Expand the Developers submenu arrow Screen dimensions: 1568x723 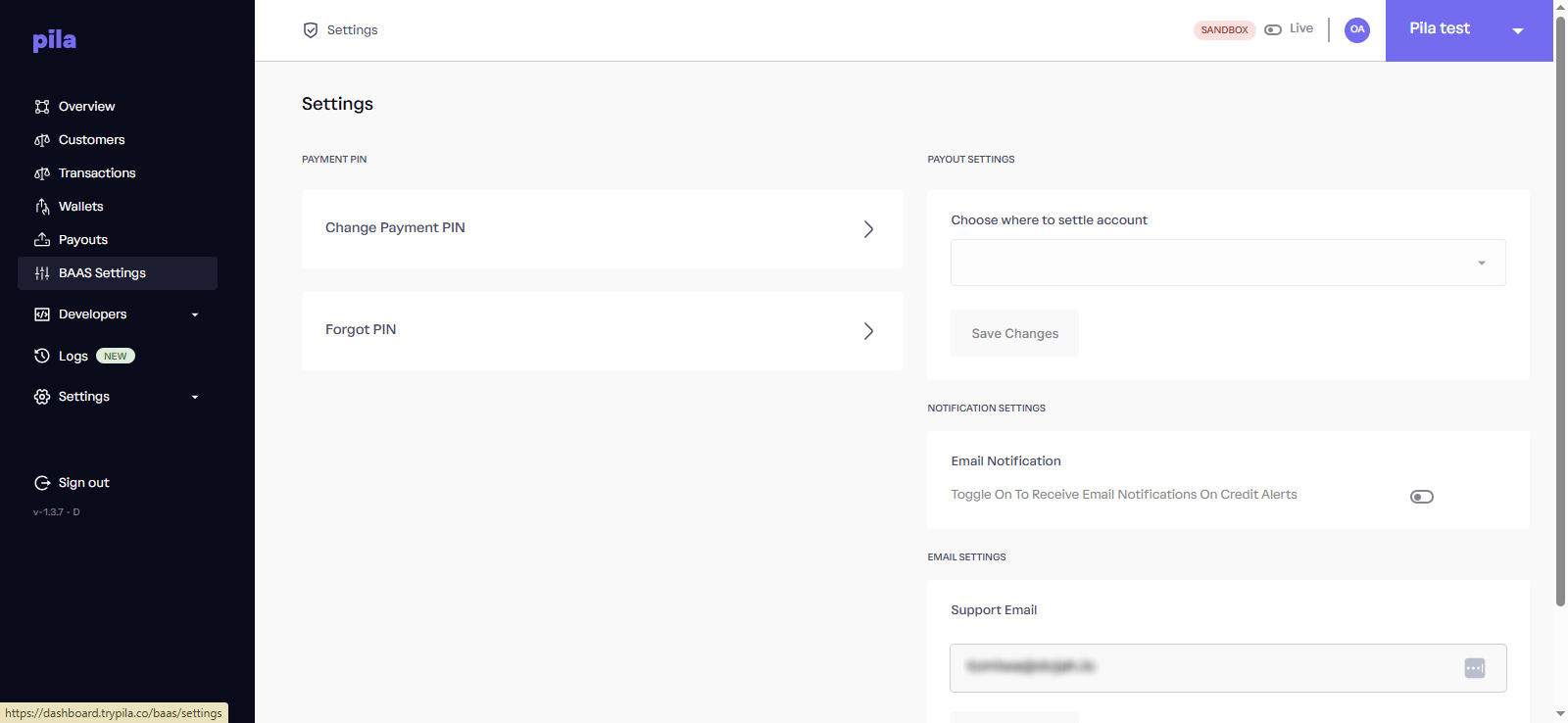[195, 314]
